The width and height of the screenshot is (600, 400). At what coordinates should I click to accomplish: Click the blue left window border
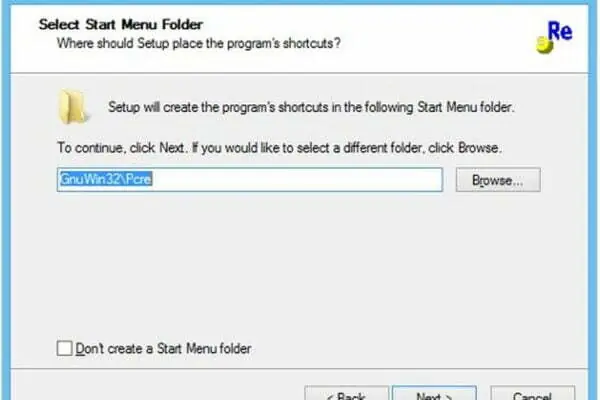click(5, 200)
